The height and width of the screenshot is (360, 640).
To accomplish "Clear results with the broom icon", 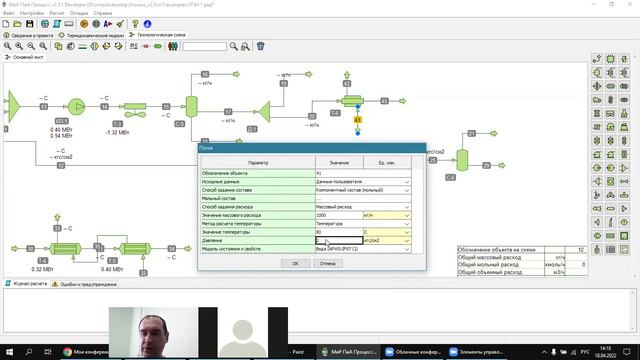I will click(x=120, y=24).
